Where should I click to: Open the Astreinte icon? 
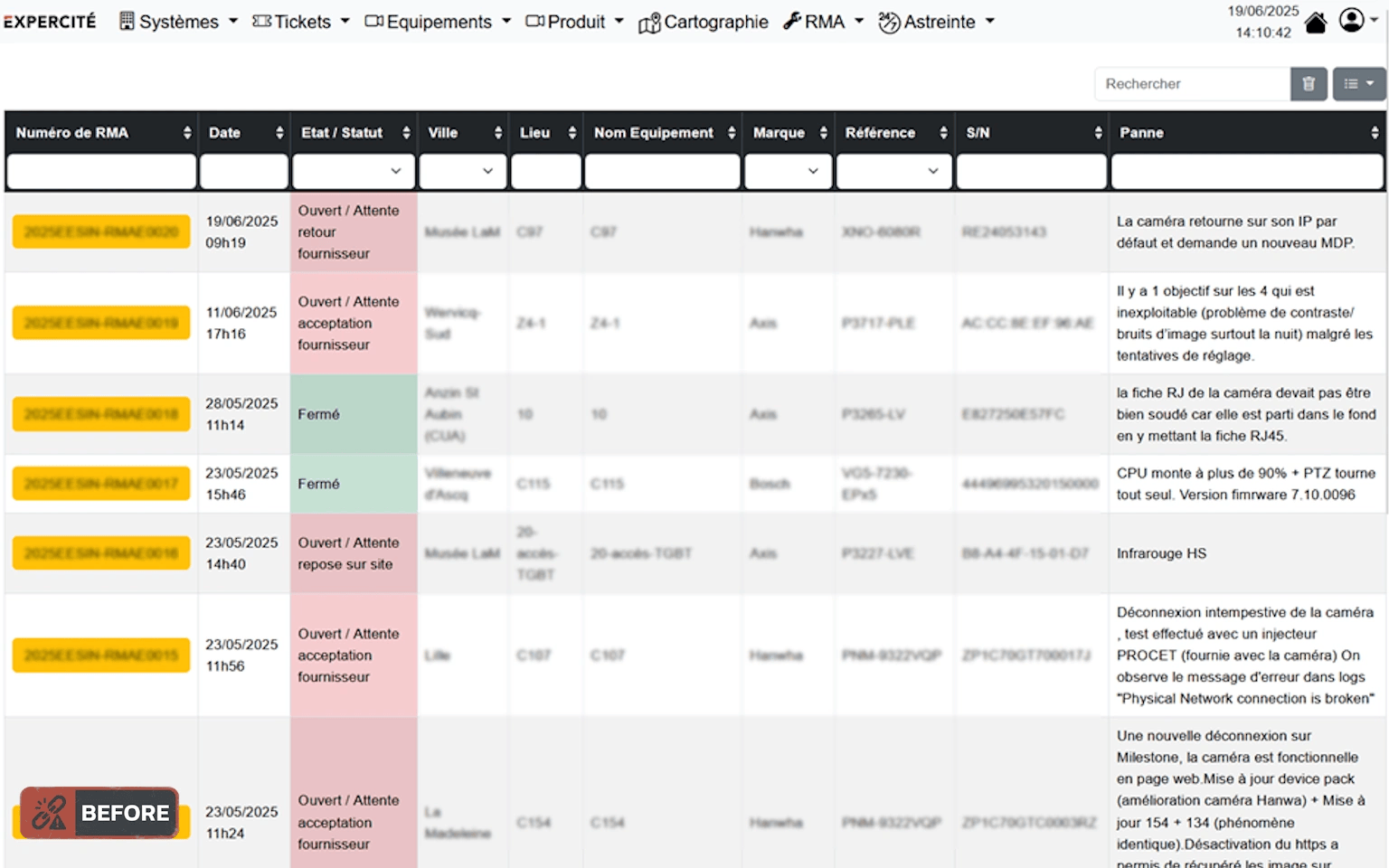tap(889, 21)
